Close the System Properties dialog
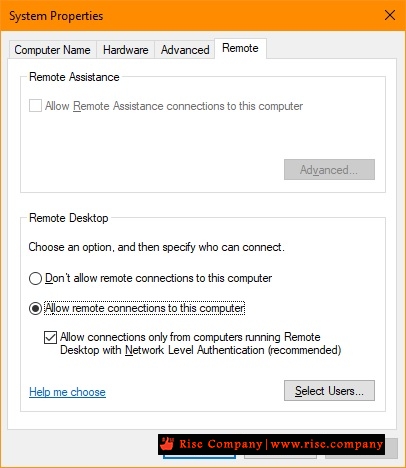 (390, 15)
